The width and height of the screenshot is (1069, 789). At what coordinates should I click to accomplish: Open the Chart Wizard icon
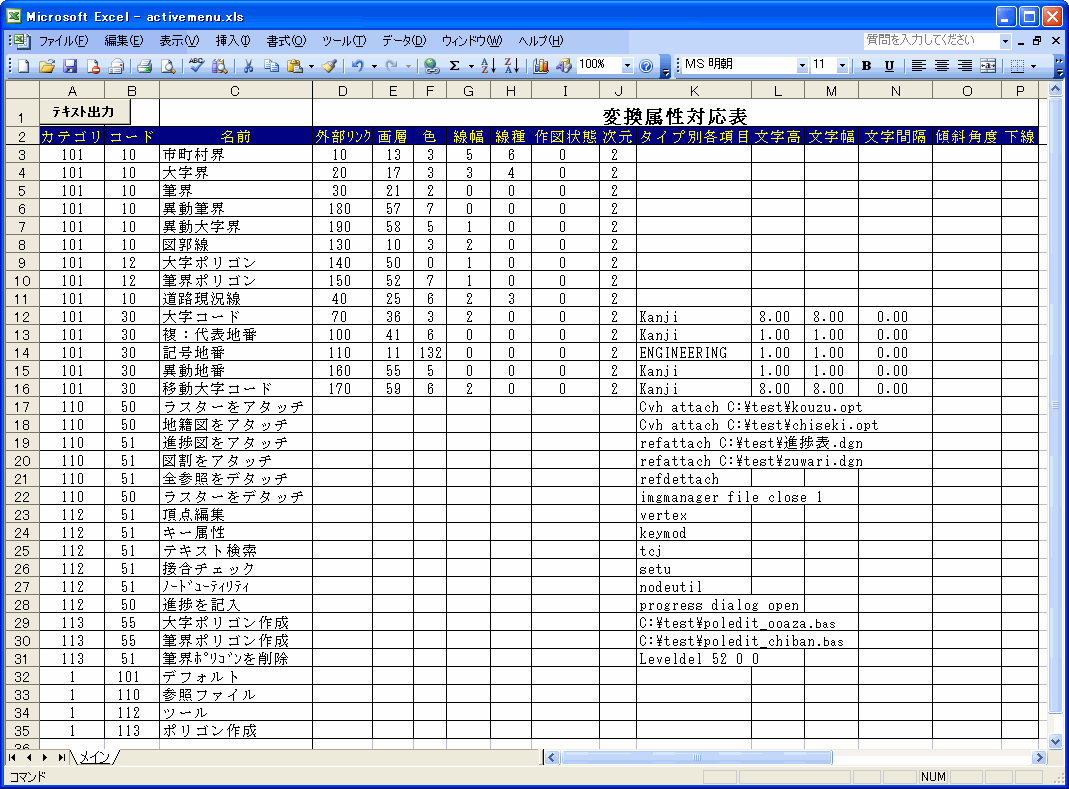point(541,66)
